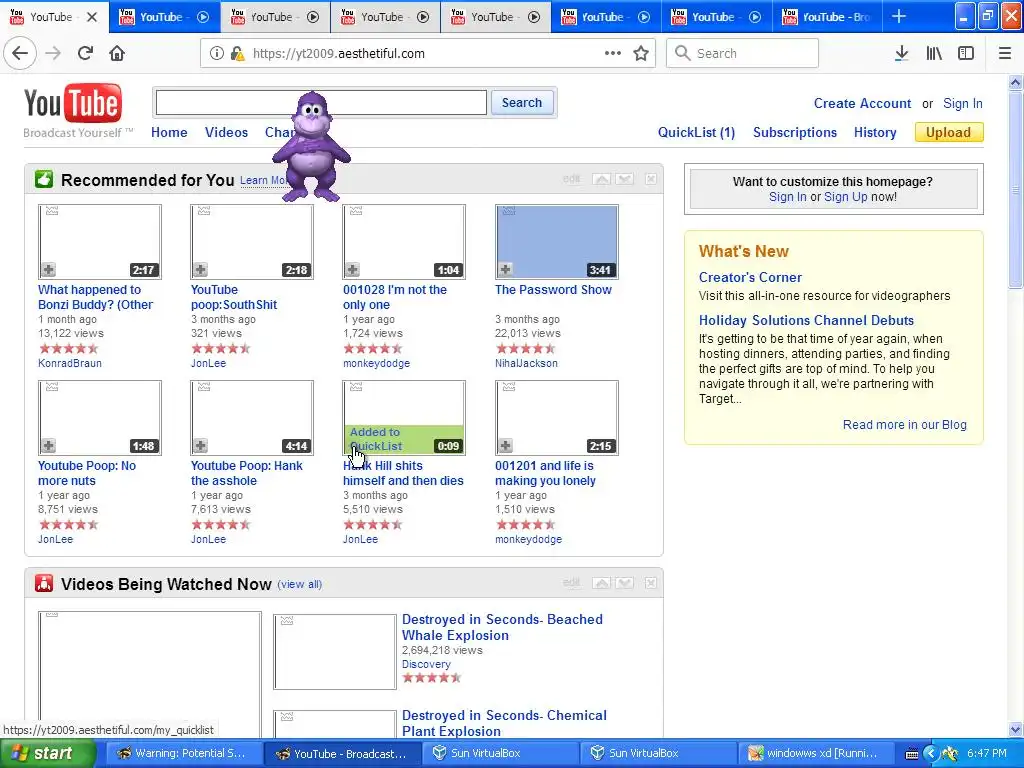Click the Firefox Search box
The height and width of the screenshot is (768, 1024).
point(743,53)
